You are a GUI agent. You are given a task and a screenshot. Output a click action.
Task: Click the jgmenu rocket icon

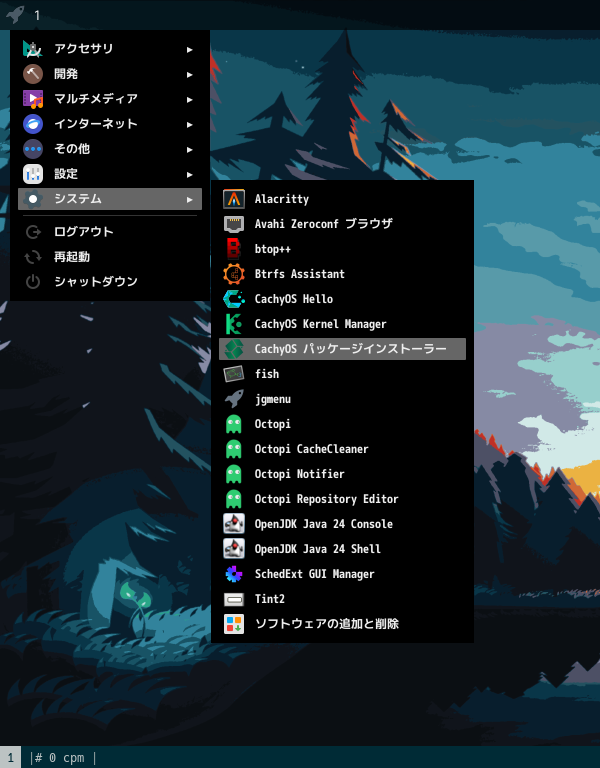[x=234, y=399]
